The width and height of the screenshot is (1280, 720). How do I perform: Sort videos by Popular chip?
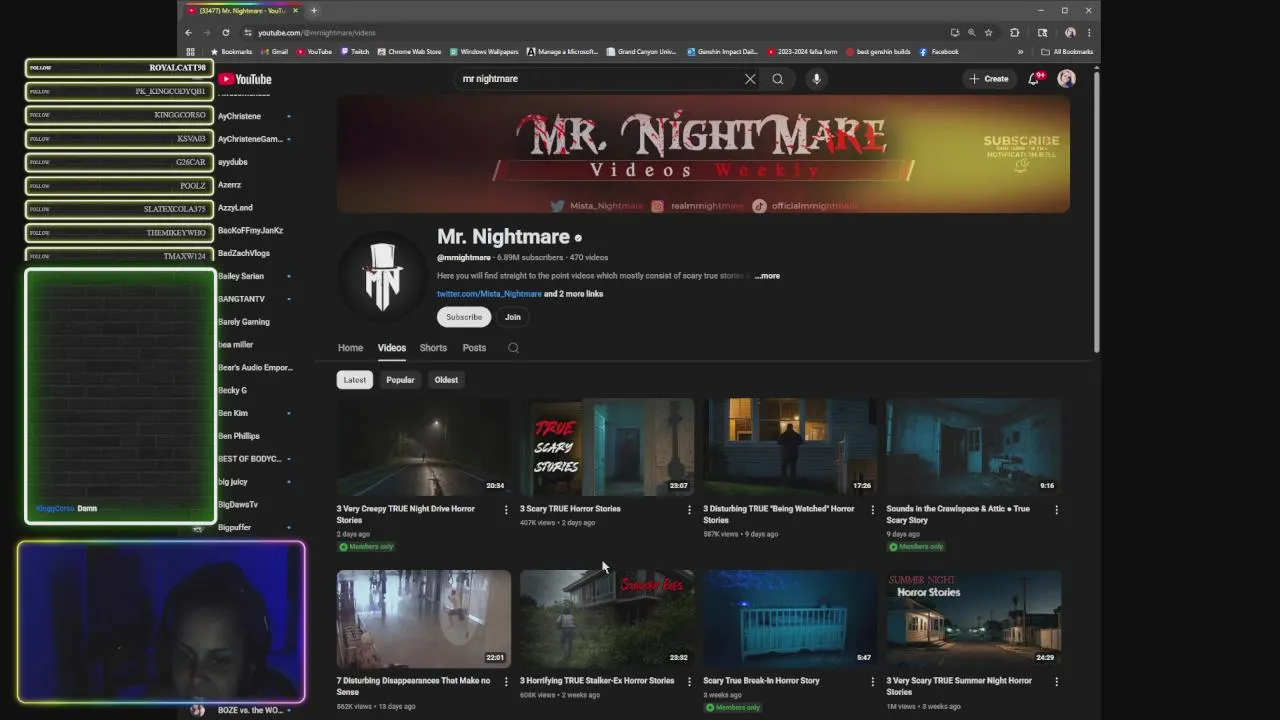(400, 380)
